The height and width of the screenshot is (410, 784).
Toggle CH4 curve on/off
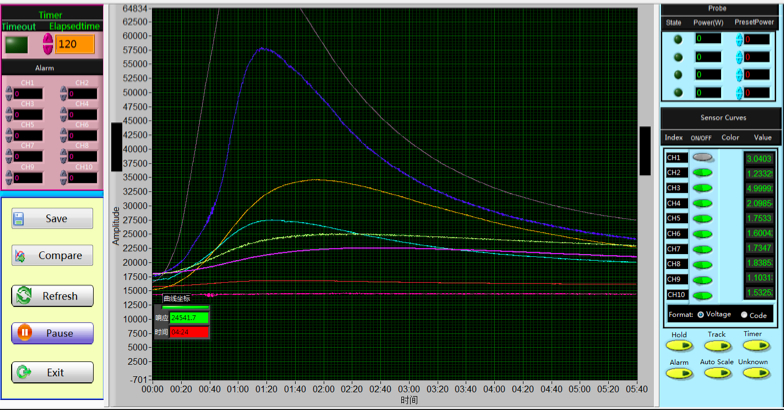[702, 204]
